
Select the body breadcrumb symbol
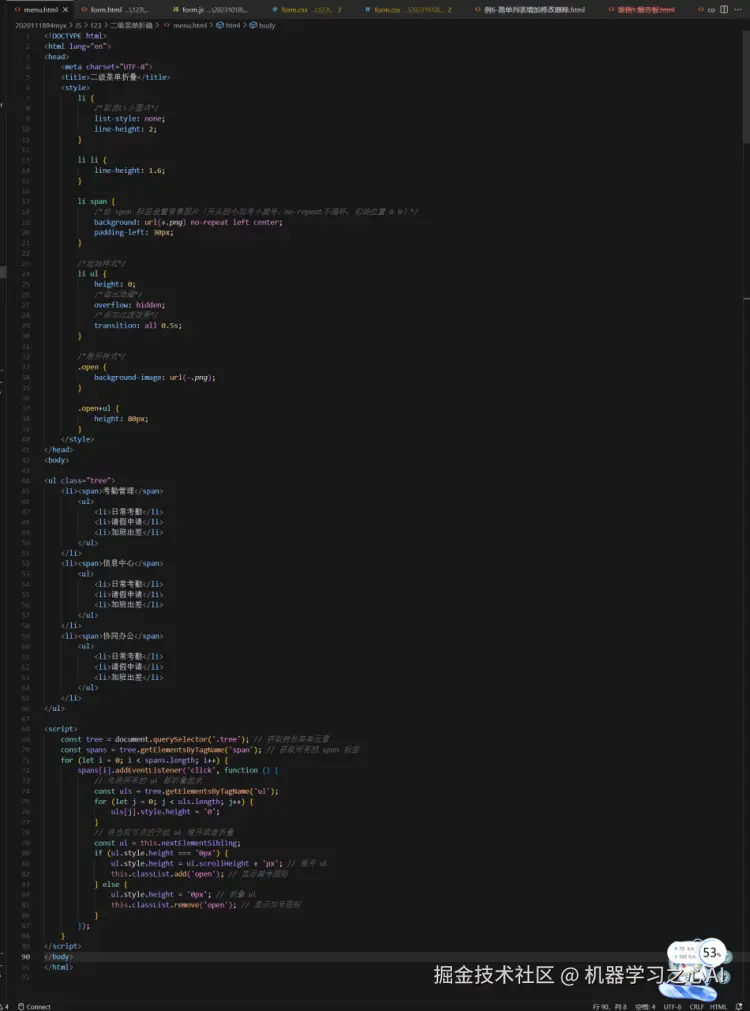(x=262, y=25)
